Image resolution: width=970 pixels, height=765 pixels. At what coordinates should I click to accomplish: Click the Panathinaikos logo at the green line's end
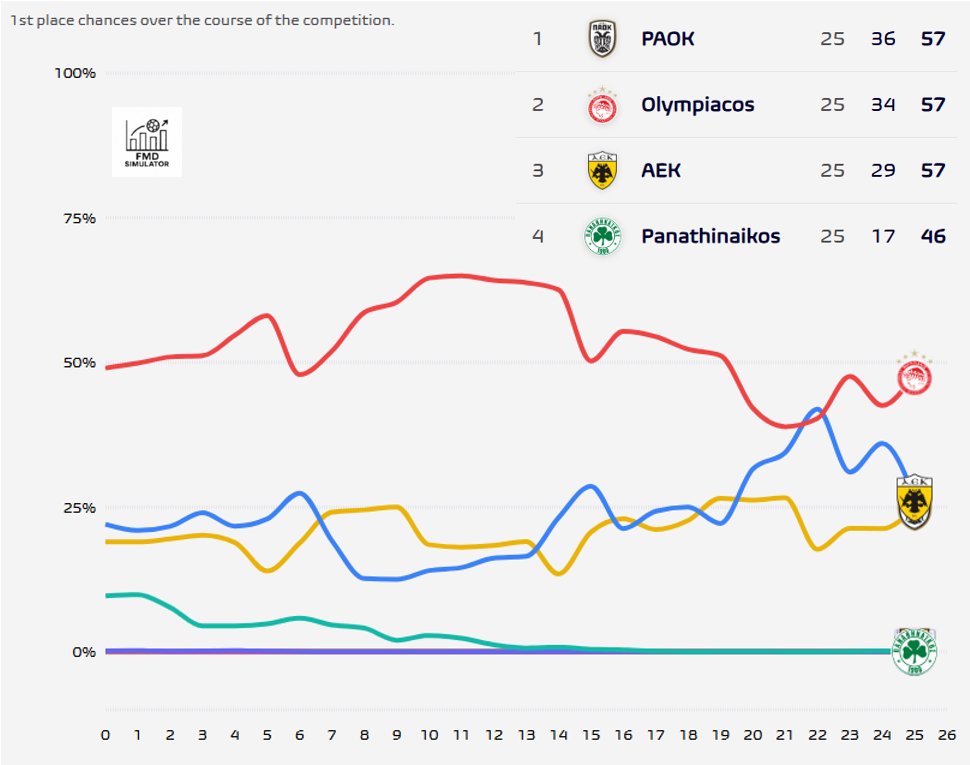click(x=914, y=651)
